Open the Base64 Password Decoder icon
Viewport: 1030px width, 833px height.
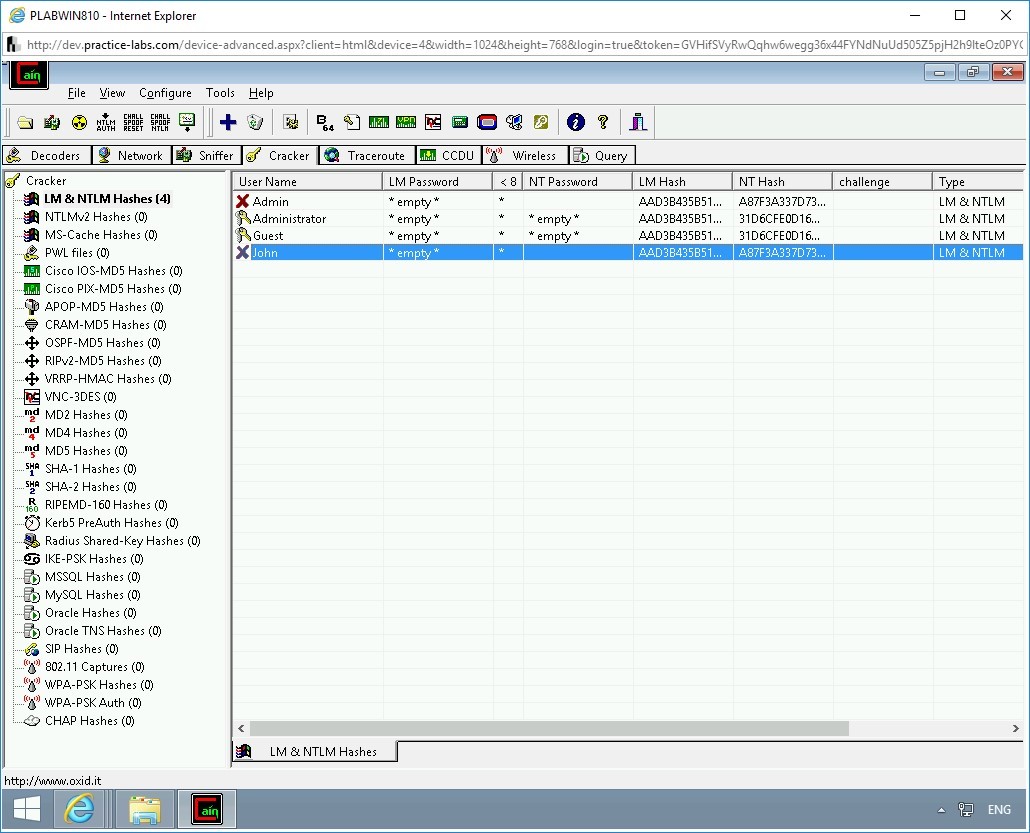click(x=322, y=122)
